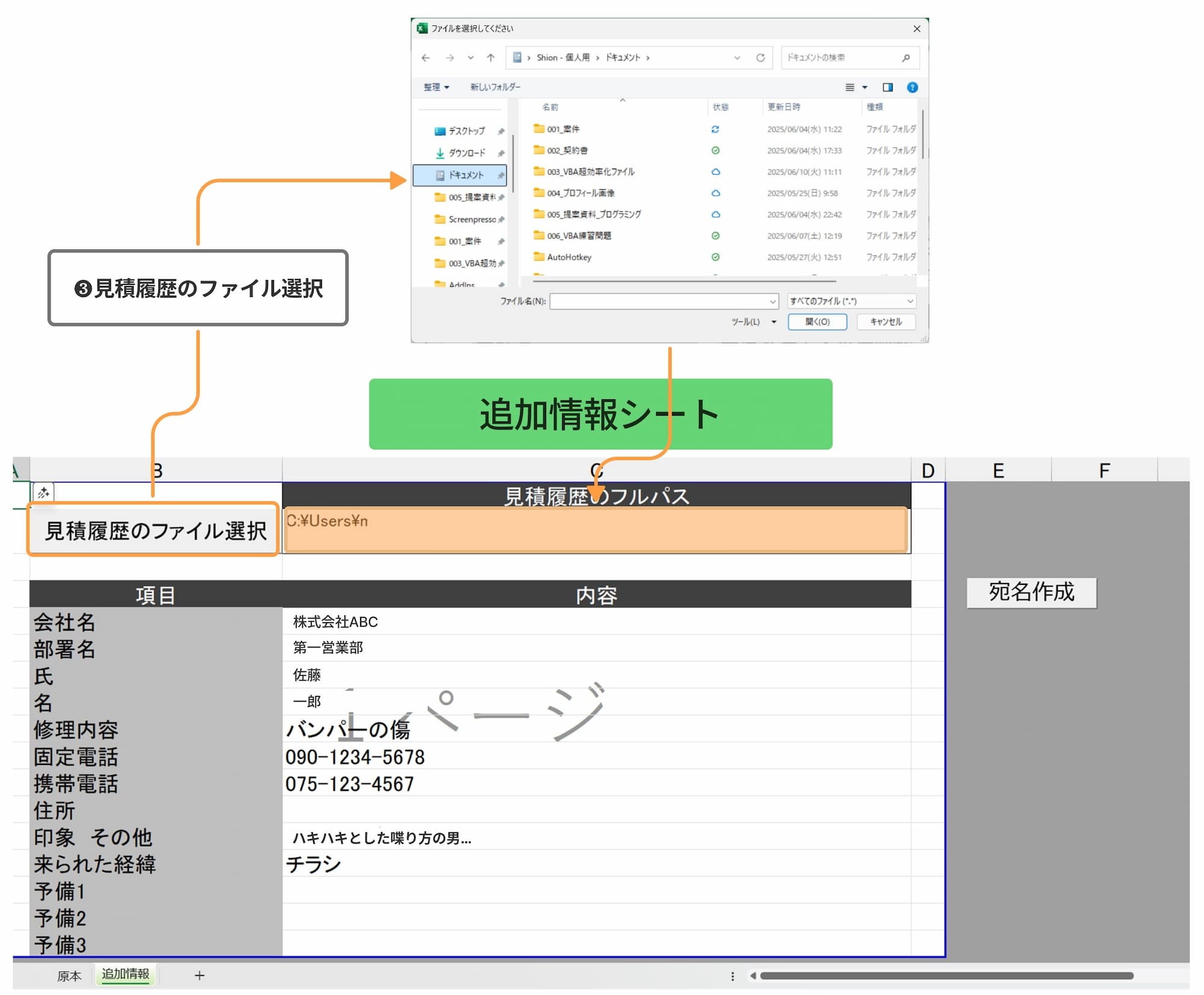Image resolution: width=1204 pixels, height=995 pixels.
Task: Select the ダウンロード item in sidebar
Action: point(466,153)
